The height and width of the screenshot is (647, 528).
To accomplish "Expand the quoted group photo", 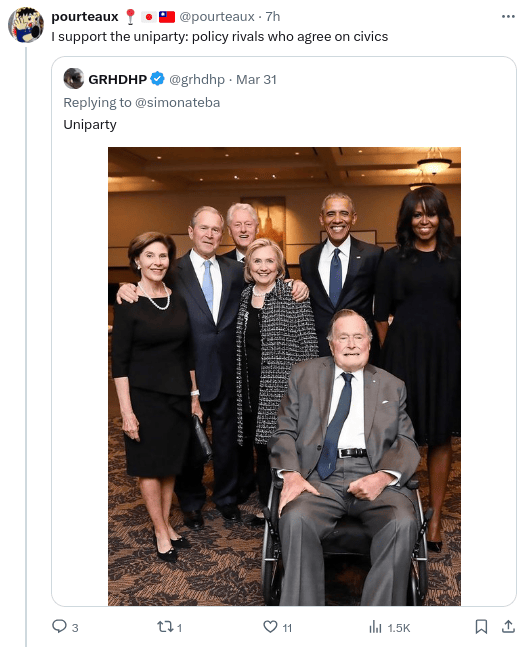I will [x=284, y=376].
